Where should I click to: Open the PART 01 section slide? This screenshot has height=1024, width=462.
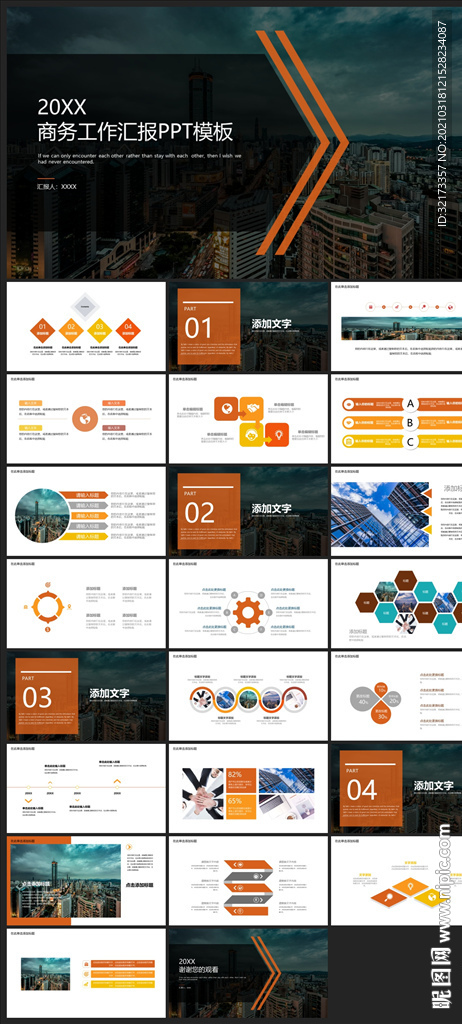(x=248, y=327)
